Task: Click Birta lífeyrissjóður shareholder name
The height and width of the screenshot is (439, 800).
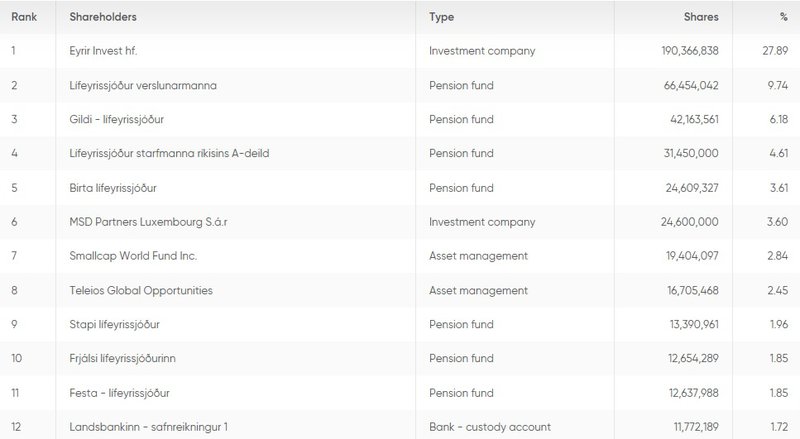Action: click(x=114, y=187)
